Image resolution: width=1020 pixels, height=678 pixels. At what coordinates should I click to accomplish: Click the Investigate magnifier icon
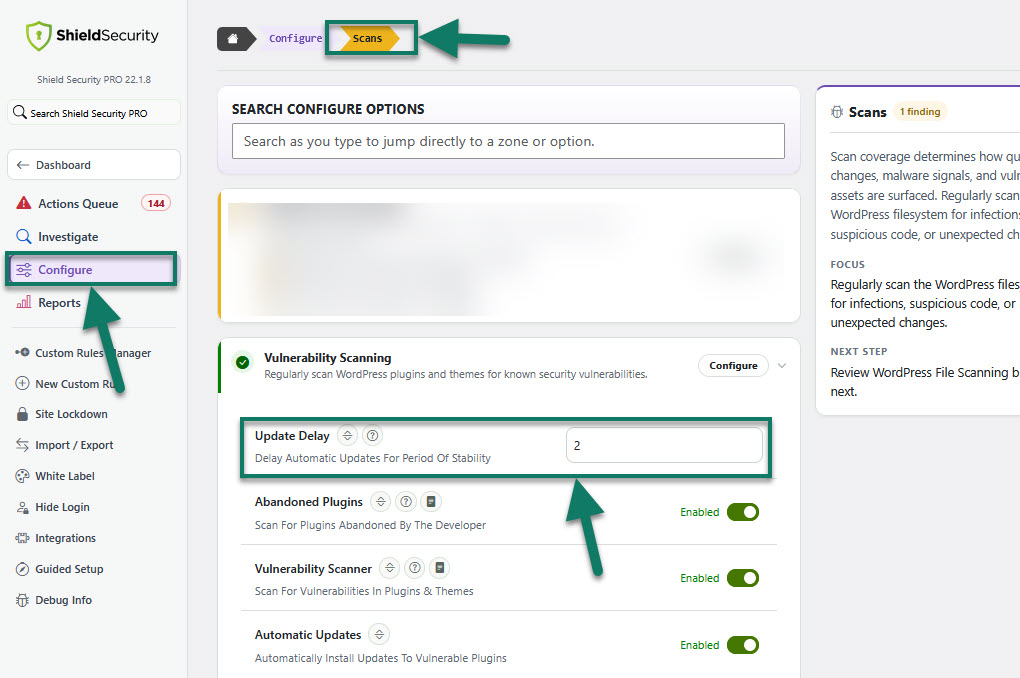tap(23, 236)
